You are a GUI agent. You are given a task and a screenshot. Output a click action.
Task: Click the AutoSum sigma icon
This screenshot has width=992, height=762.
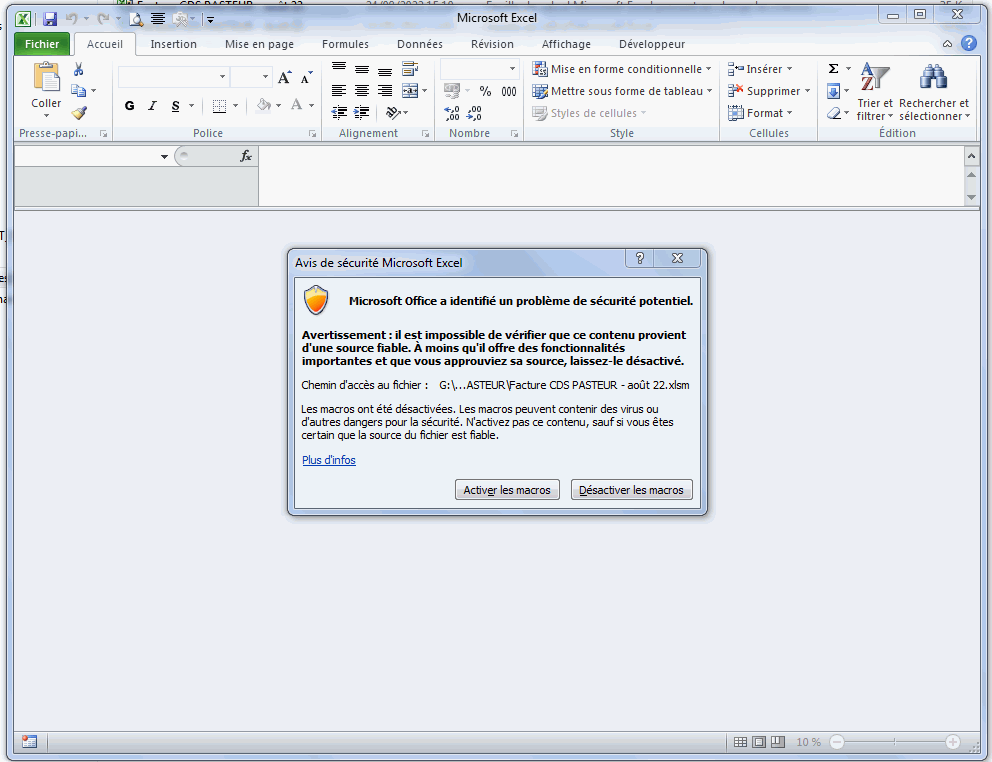833,68
